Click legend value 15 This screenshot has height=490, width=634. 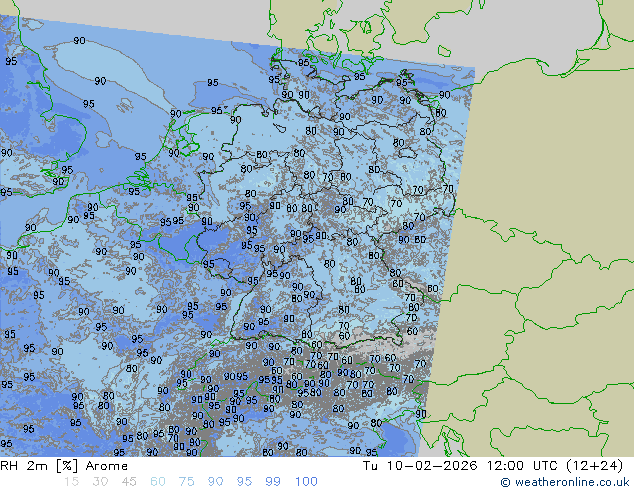point(71,482)
